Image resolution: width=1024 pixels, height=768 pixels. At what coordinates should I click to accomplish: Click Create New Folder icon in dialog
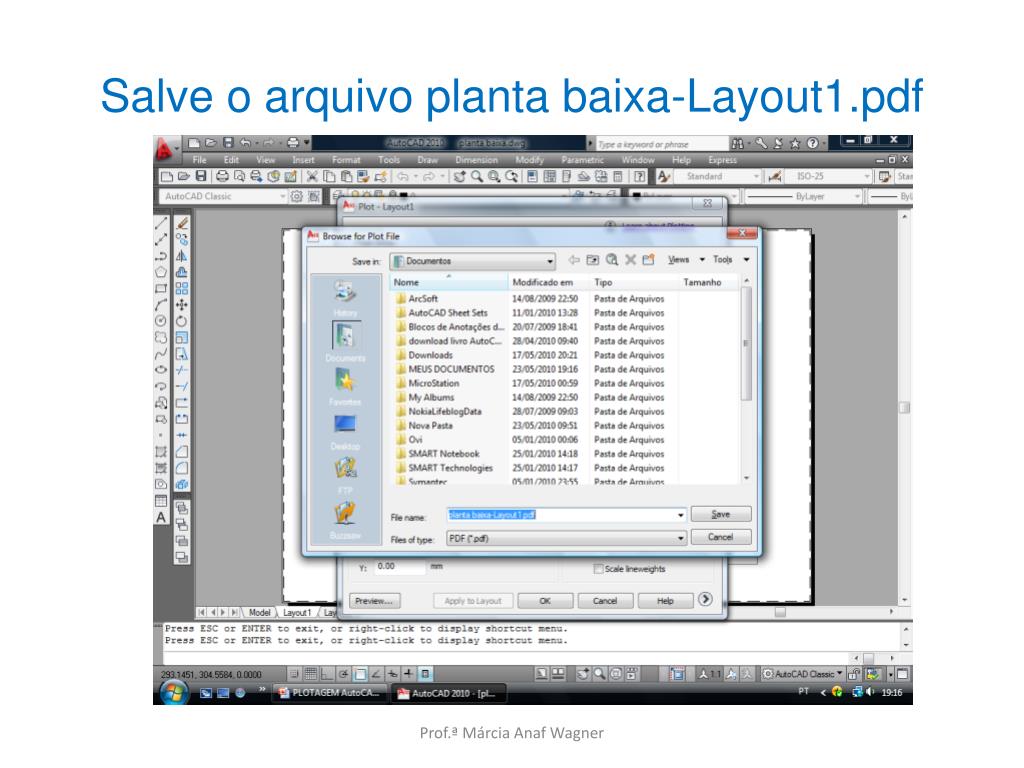coord(648,260)
